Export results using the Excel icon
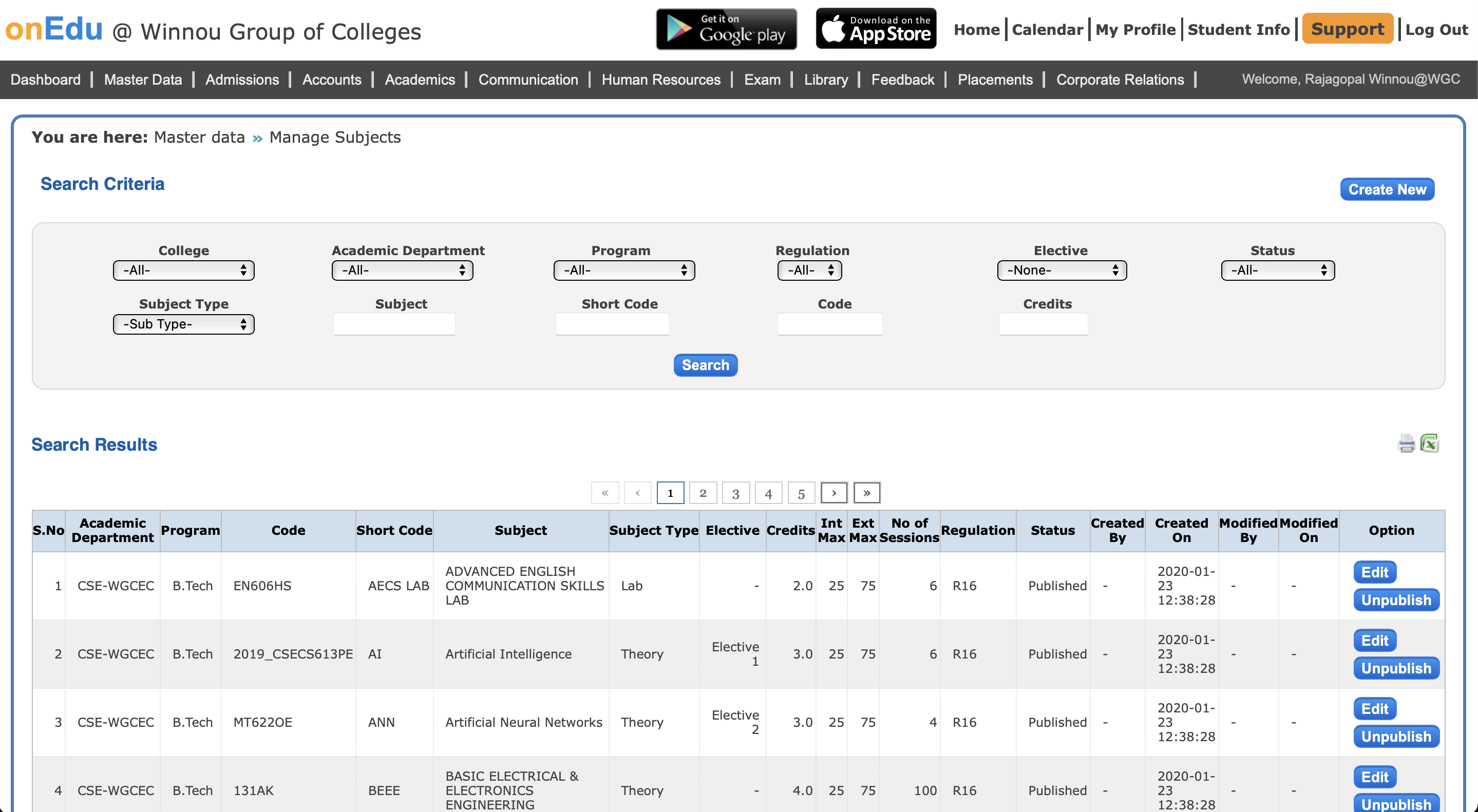Viewport: 1478px width, 812px height. tap(1429, 443)
